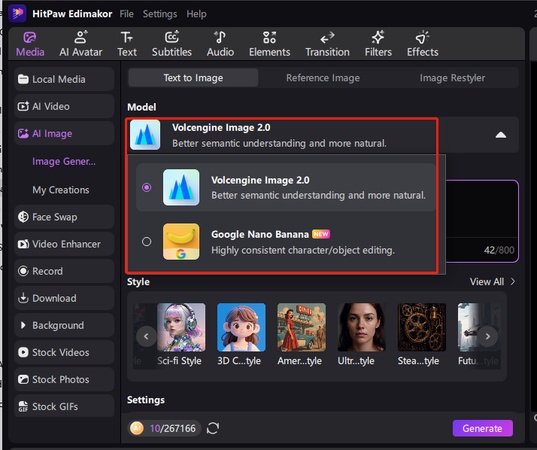Switch to the Image Restyler tab

pos(452,78)
